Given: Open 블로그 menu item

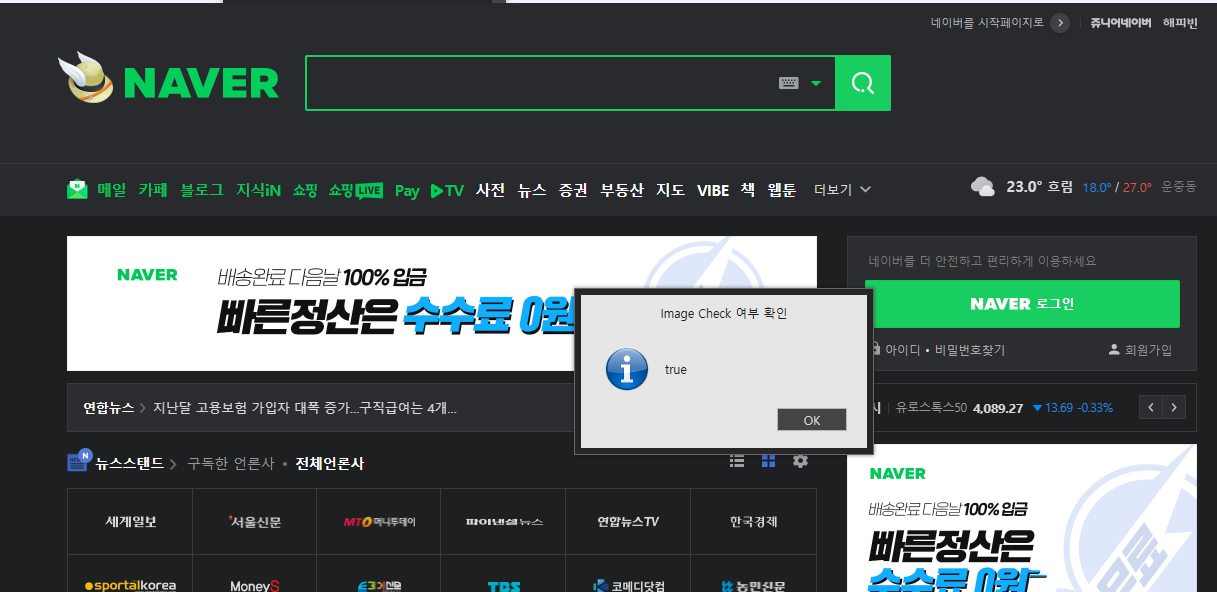Looking at the screenshot, I should tap(202, 190).
